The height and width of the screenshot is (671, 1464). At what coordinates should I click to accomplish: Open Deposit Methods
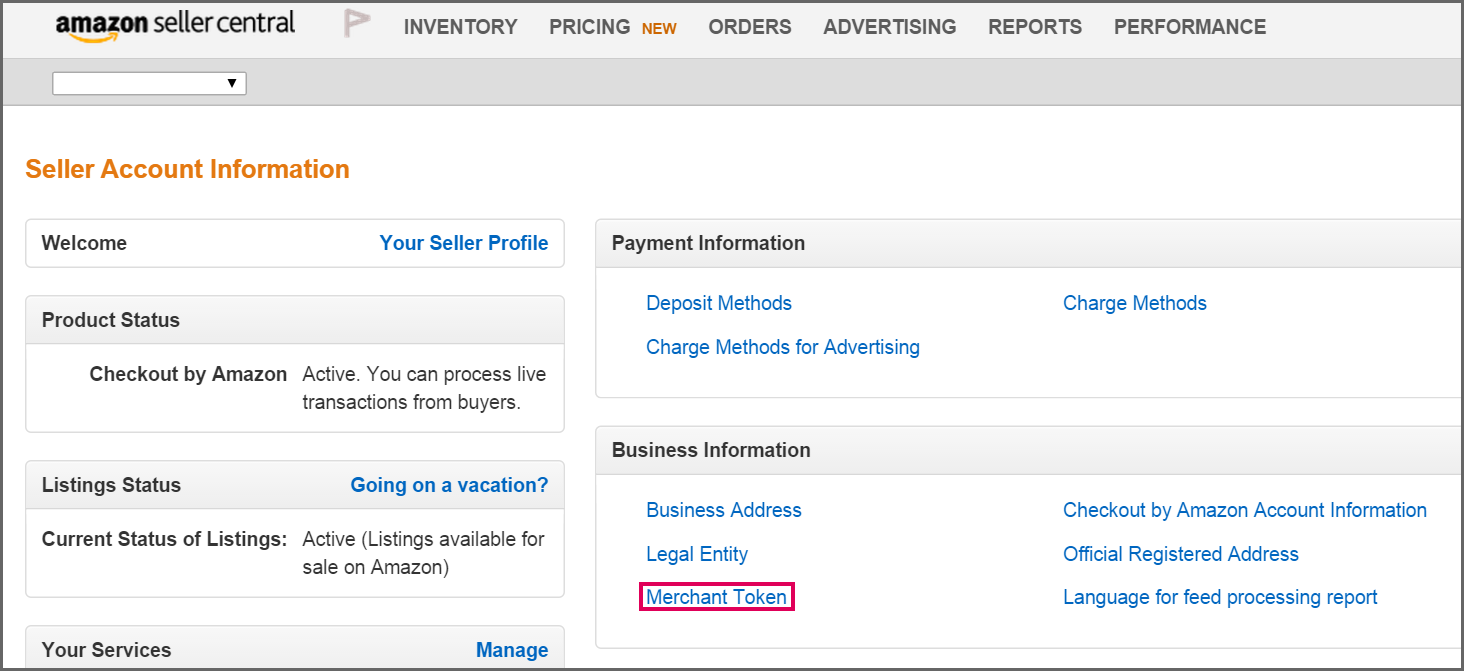pos(719,303)
